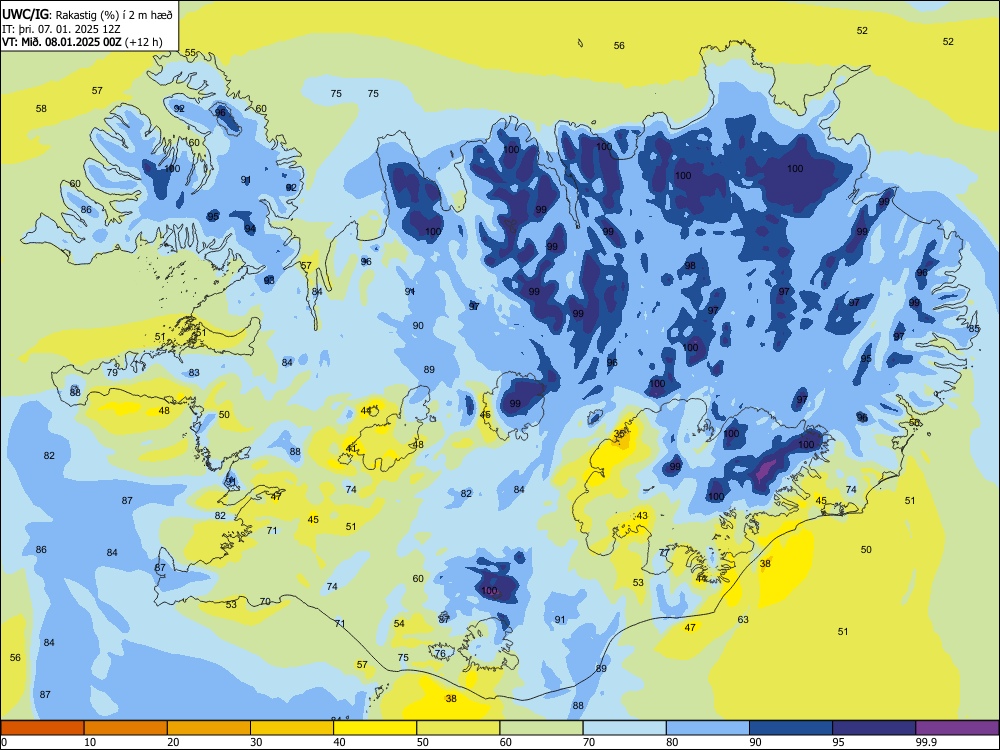
Task: Click the 'VT: Mið. 08.01.2025 00Z (+12 h)' line
Action: [x=82, y=42]
